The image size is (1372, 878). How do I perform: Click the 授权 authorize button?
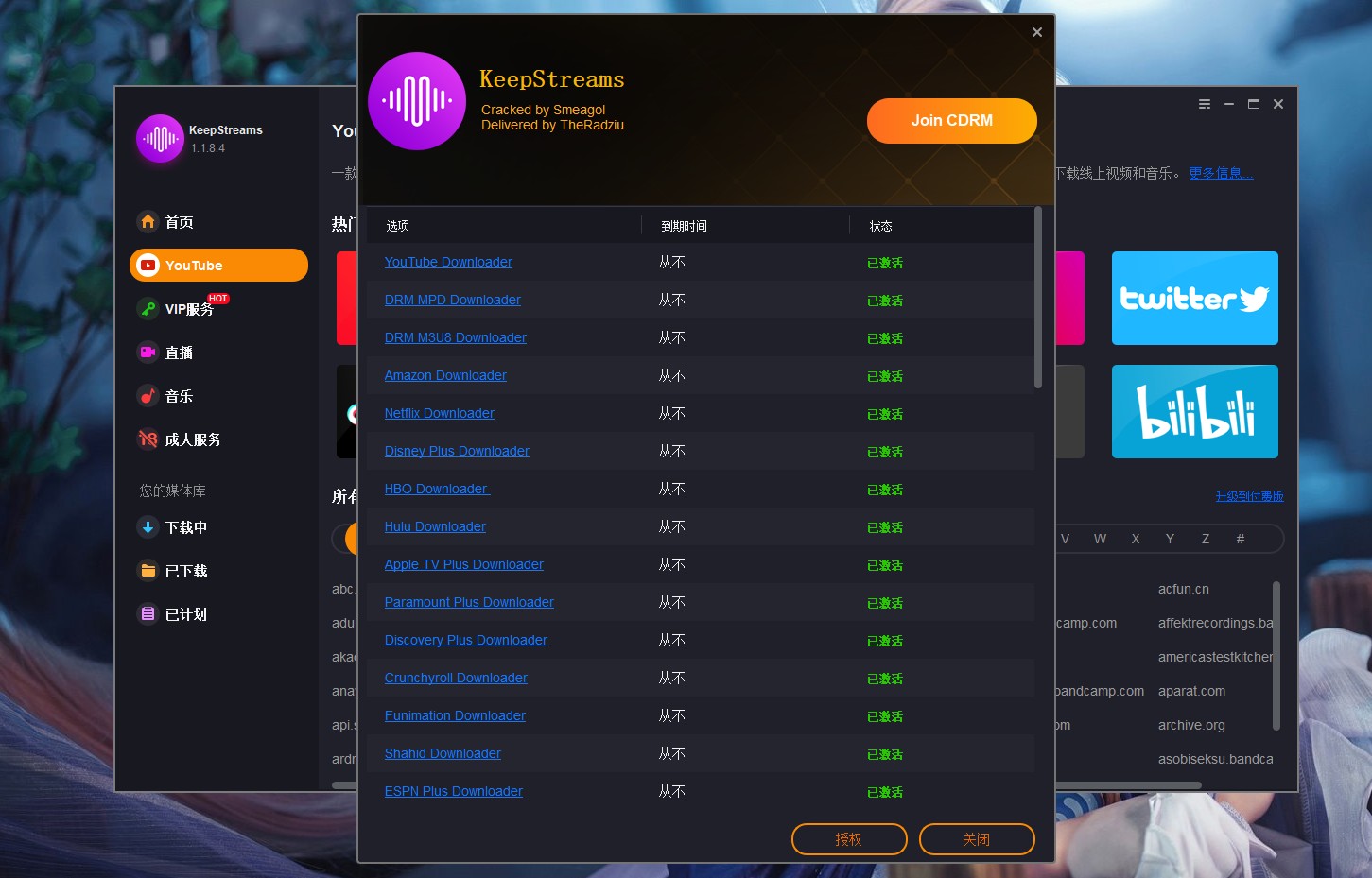849,839
